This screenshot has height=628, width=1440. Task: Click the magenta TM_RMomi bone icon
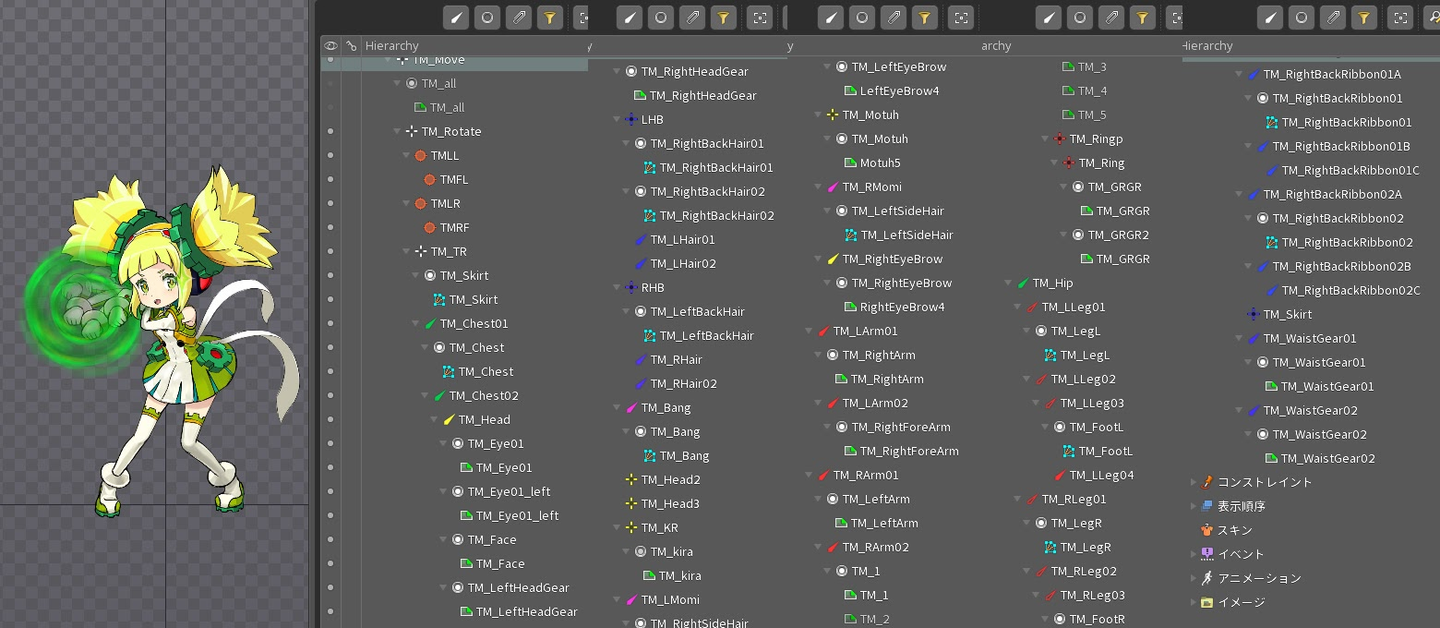coord(832,187)
